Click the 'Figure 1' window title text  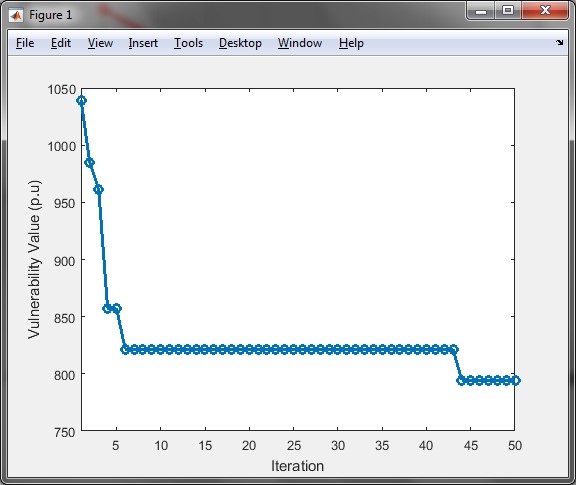tap(50, 15)
